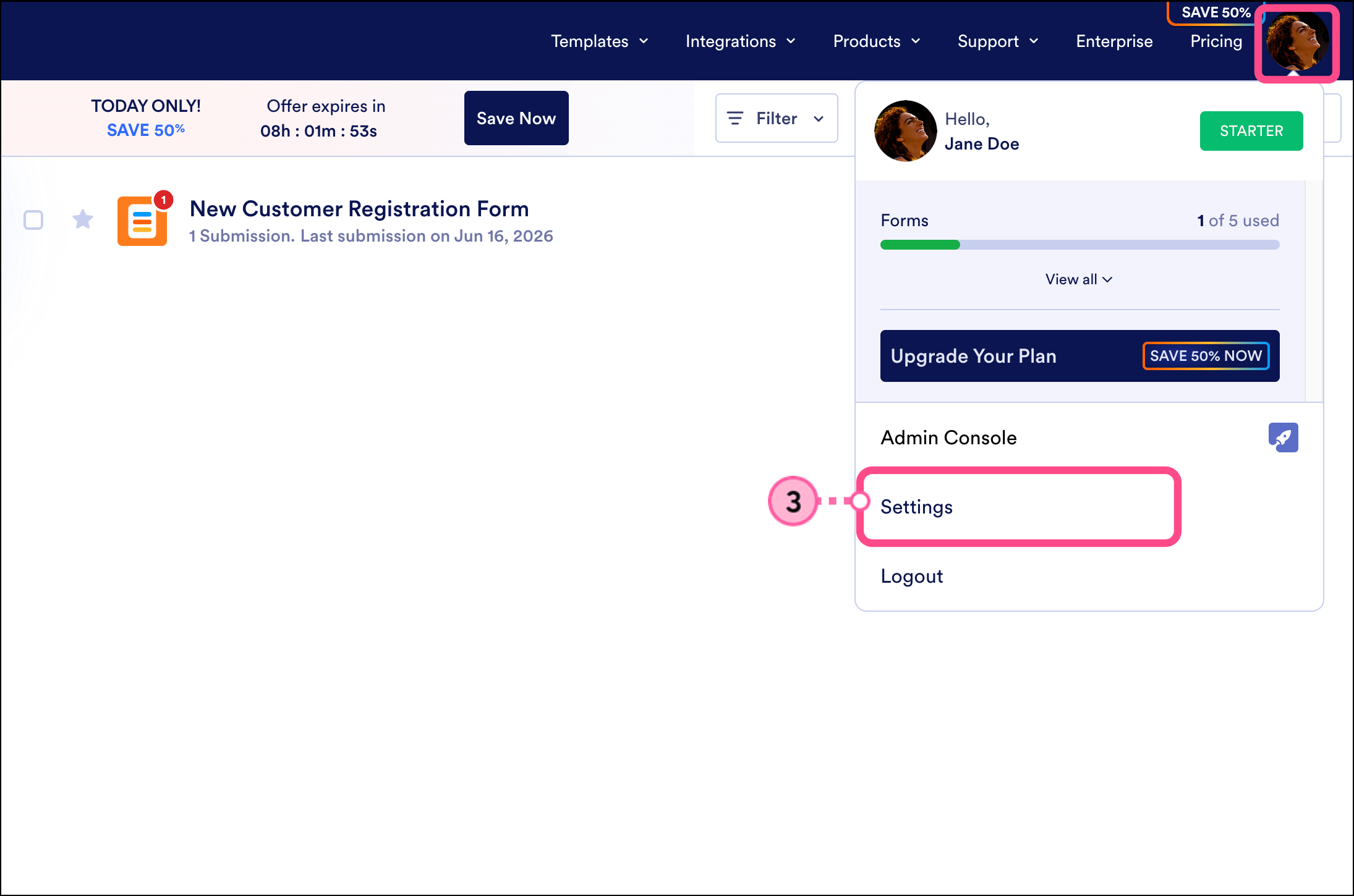This screenshot has width=1354, height=896.
Task: Click the Forms usage progress bar
Action: pyautogui.click(x=1079, y=245)
